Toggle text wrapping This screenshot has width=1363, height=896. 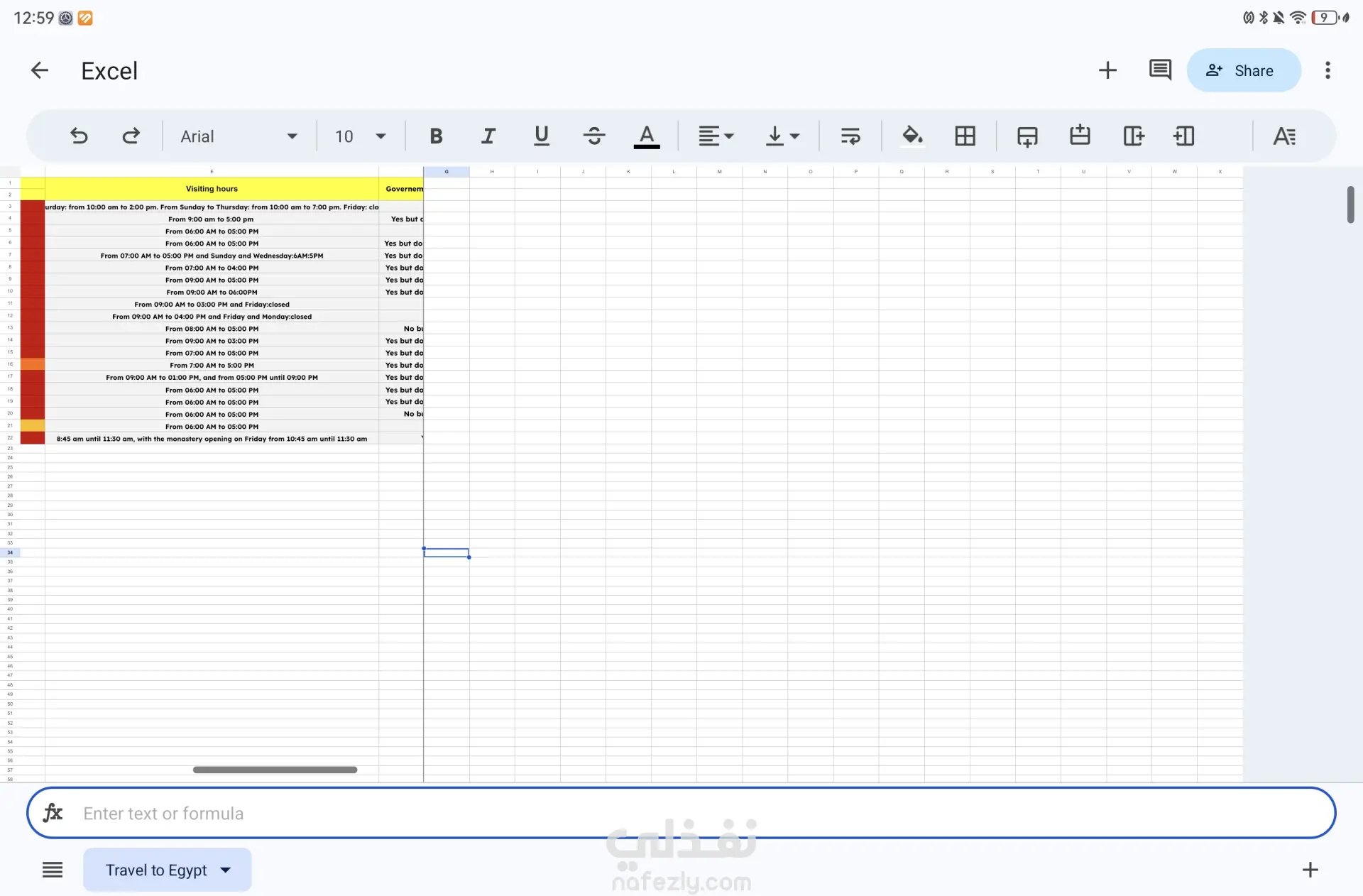[x=850, y=136]
